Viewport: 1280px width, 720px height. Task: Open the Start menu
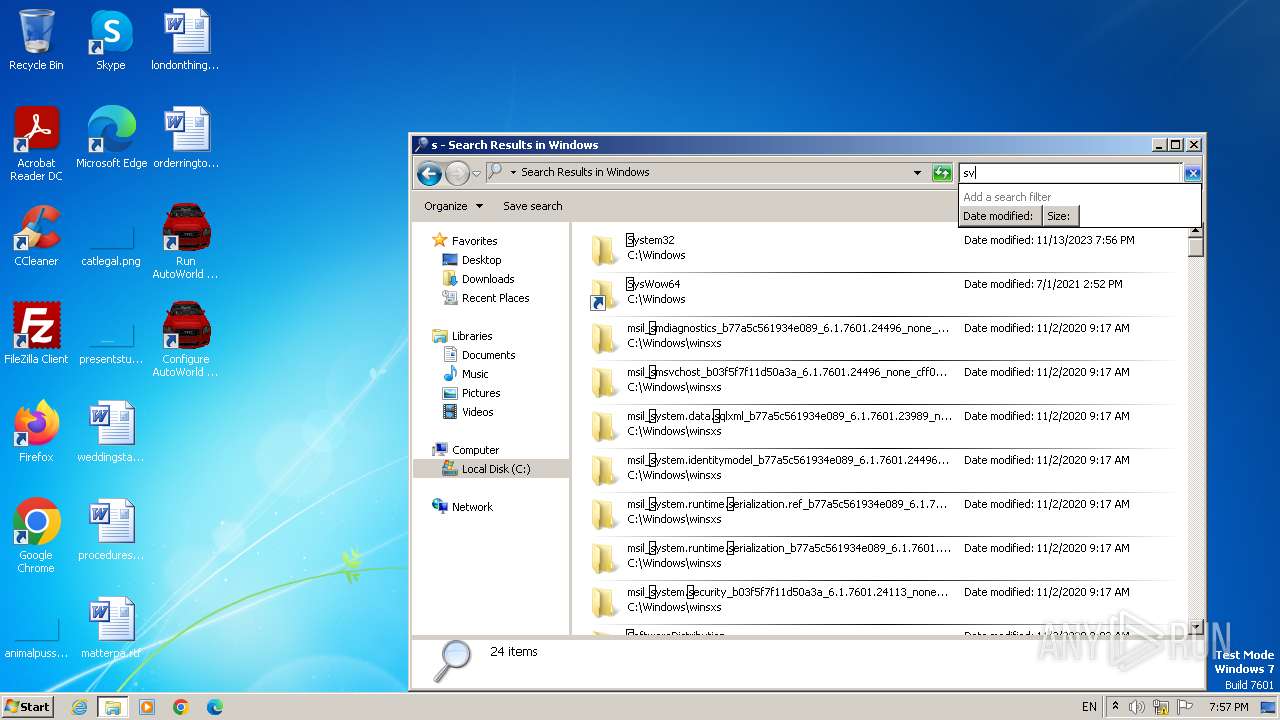(28, 707)
